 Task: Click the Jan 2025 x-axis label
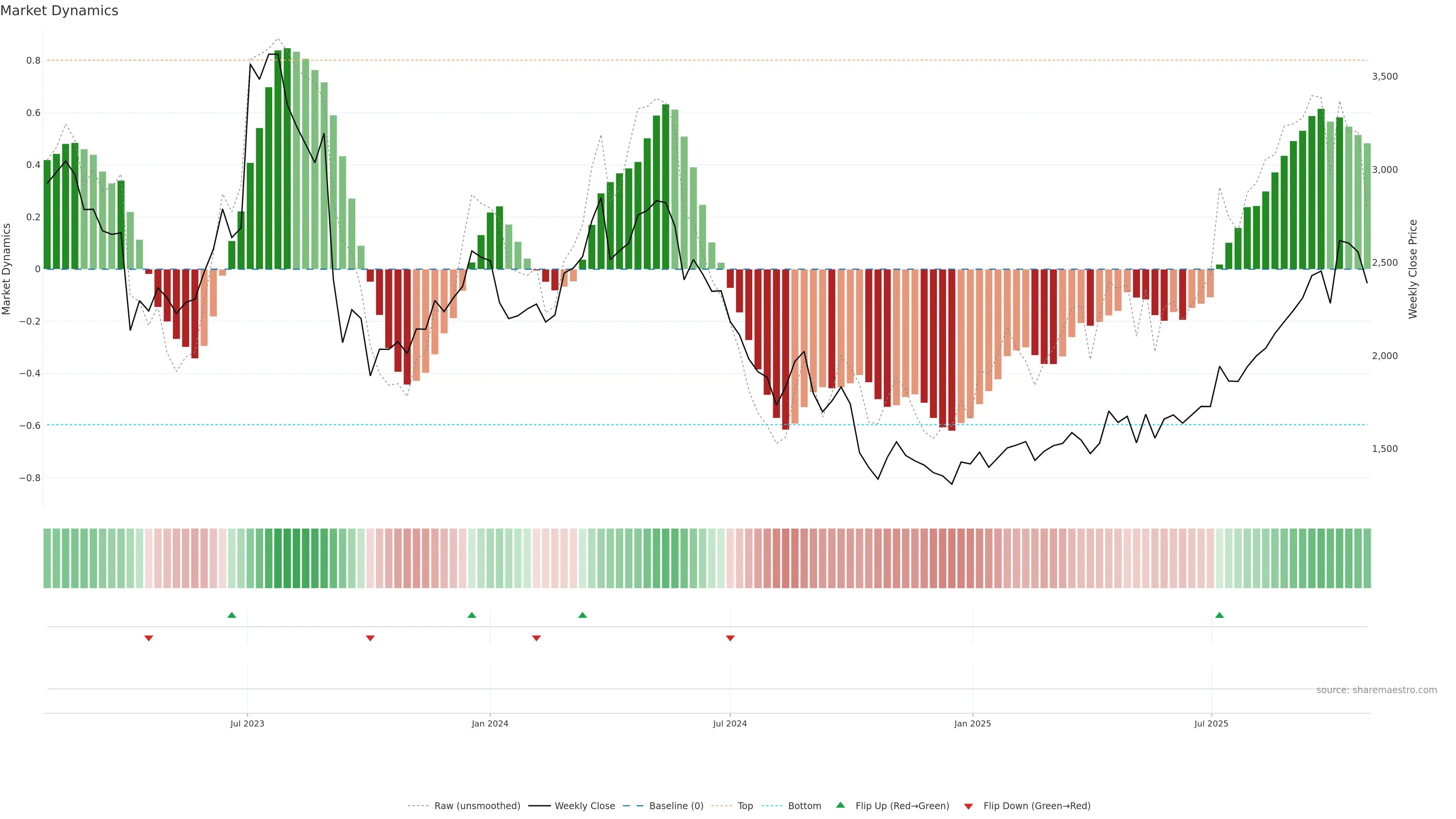pyautogui.click(x=972, y=723)
